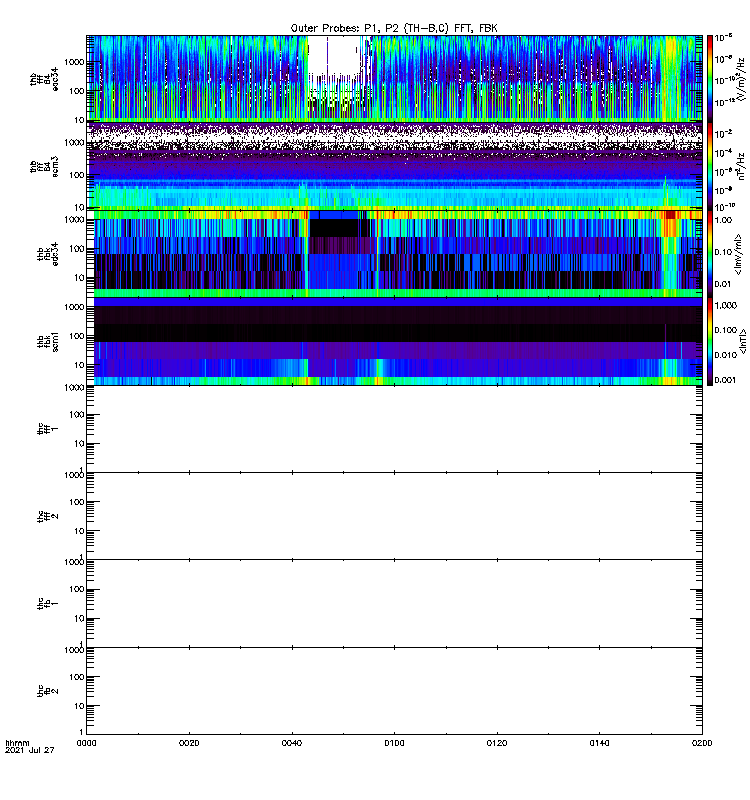
Task: Click the thb fbk scm1 filter bank panel
Action: 394,341
